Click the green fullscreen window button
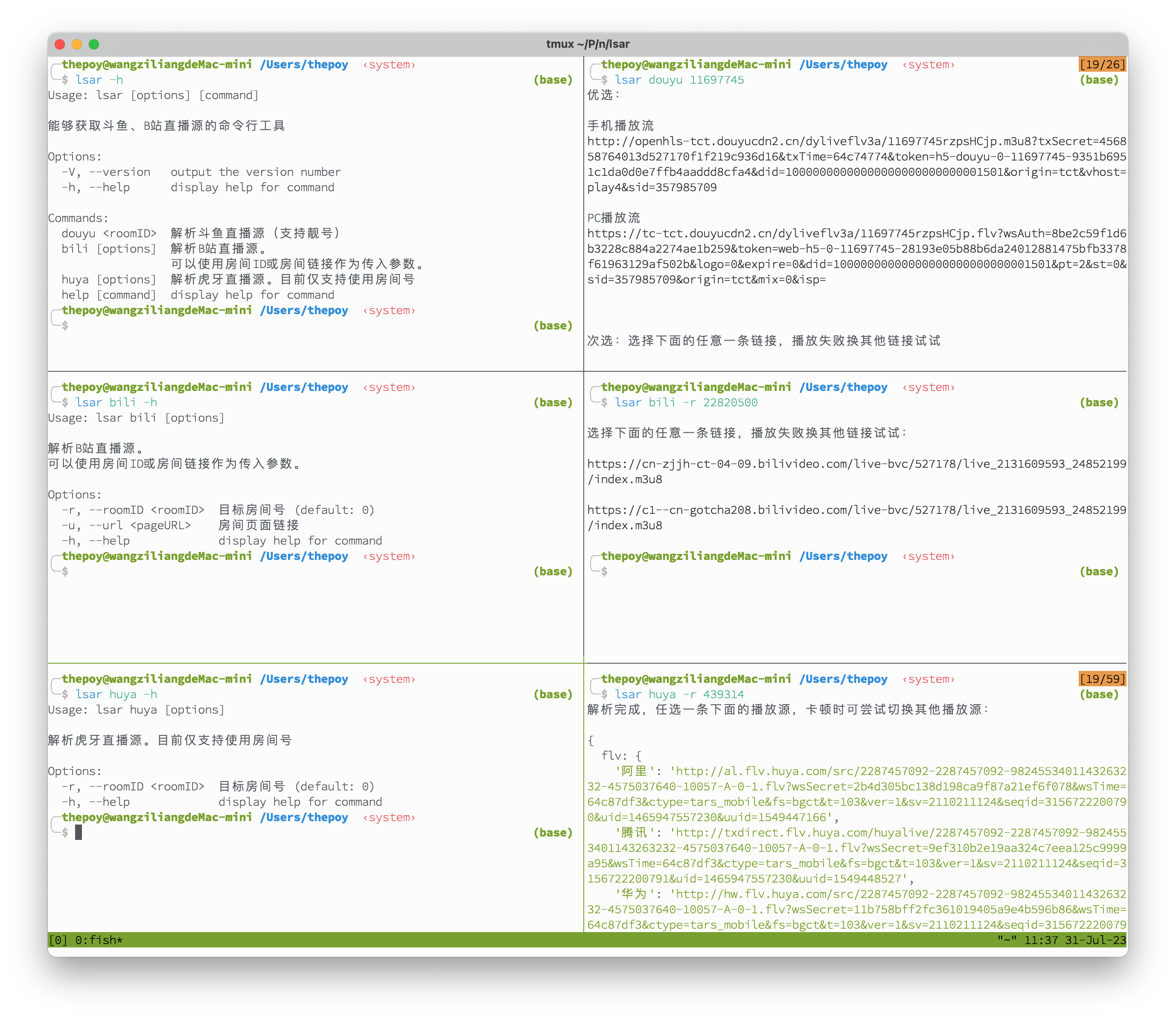 (x=94, y=44)
